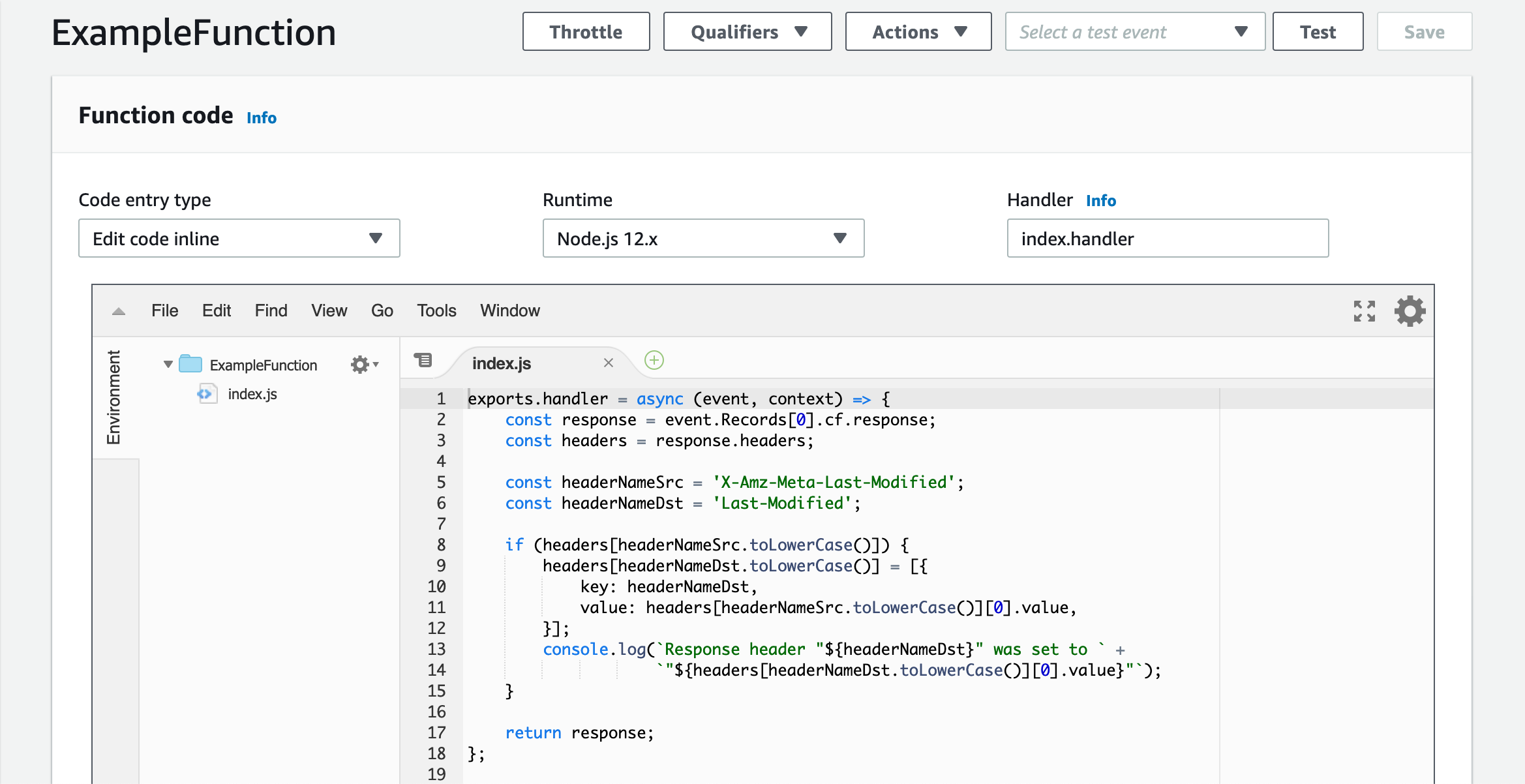Click the Test button
Viewport: 1525px width, 784px height.
(x=1318, y=32)
